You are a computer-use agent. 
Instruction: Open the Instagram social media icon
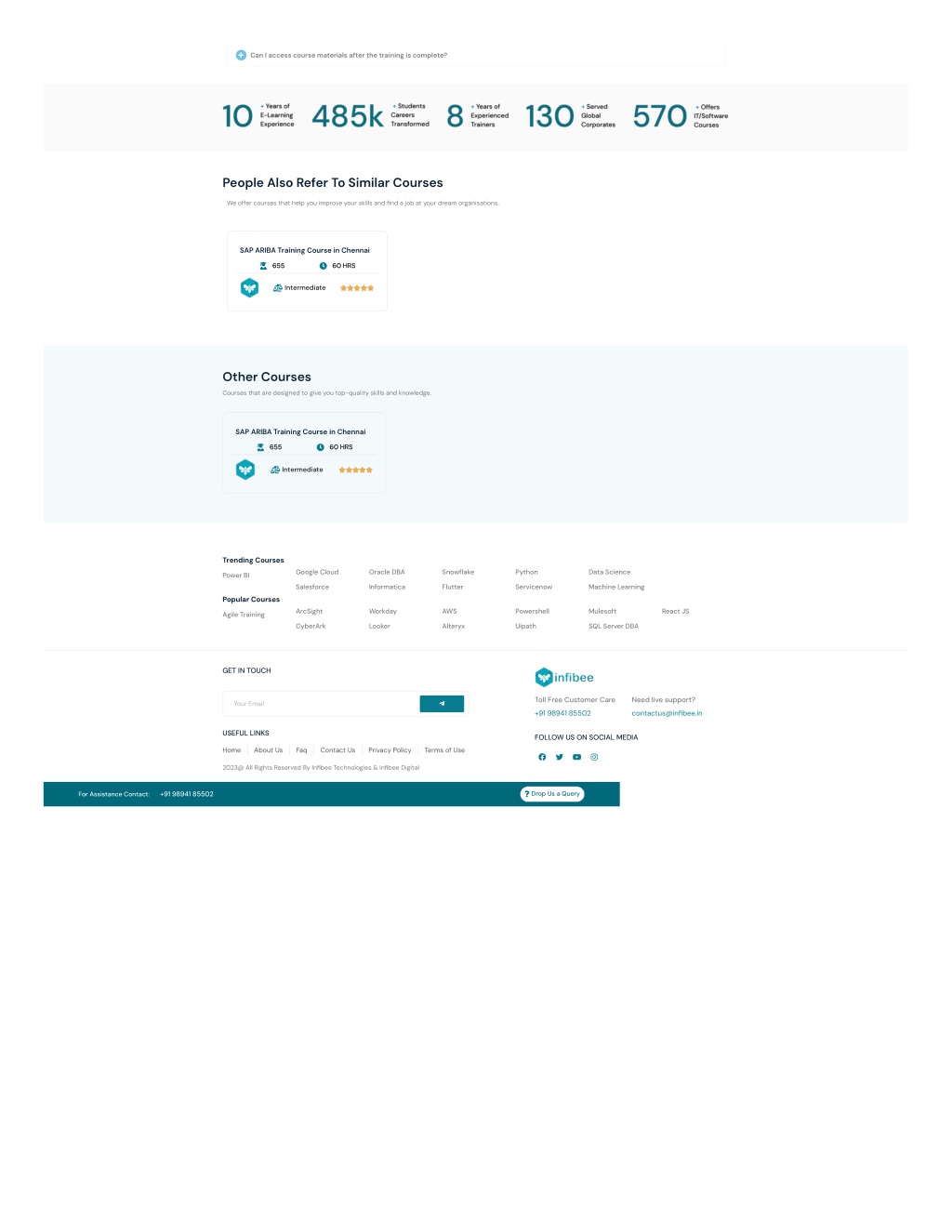coord(594,757)
